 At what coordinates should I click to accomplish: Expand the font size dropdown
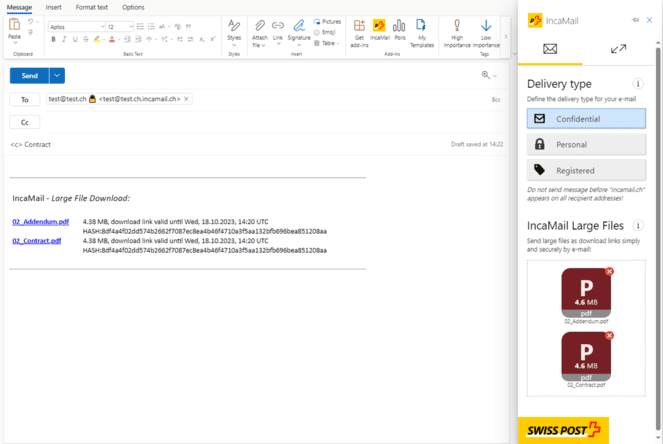pos(129,27)
